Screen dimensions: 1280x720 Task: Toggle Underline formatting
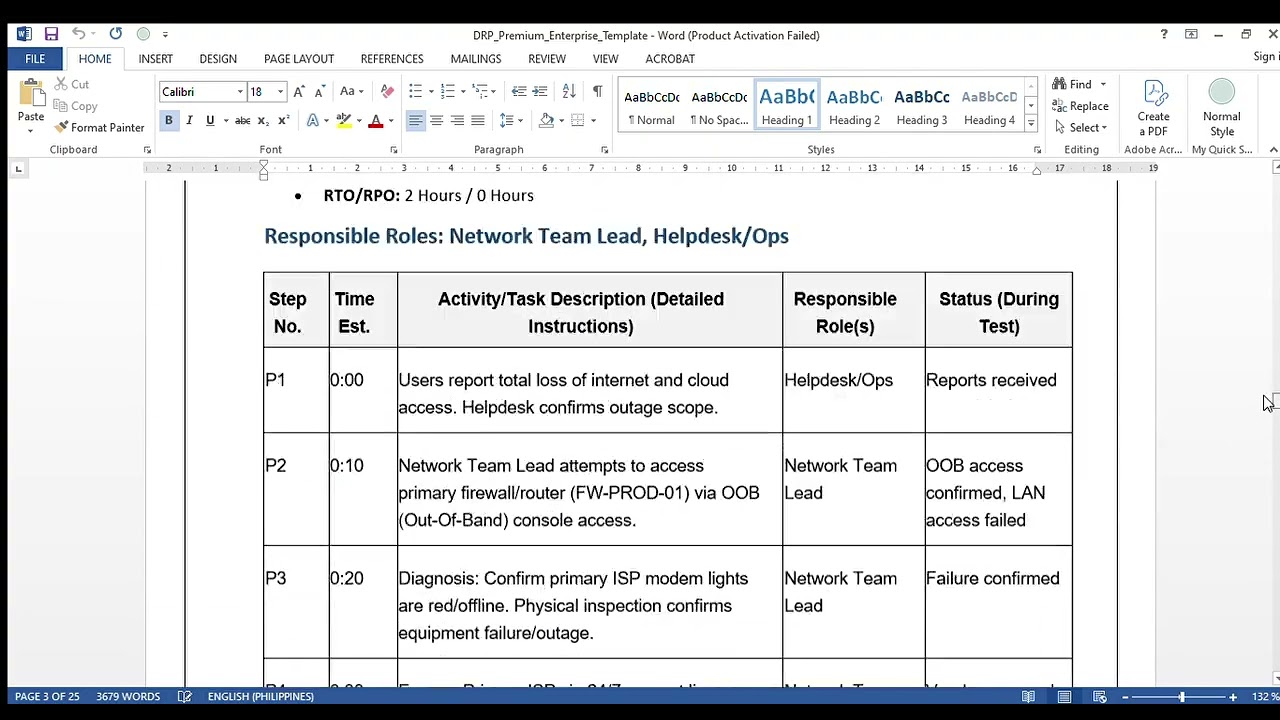(x=210, y=121)
